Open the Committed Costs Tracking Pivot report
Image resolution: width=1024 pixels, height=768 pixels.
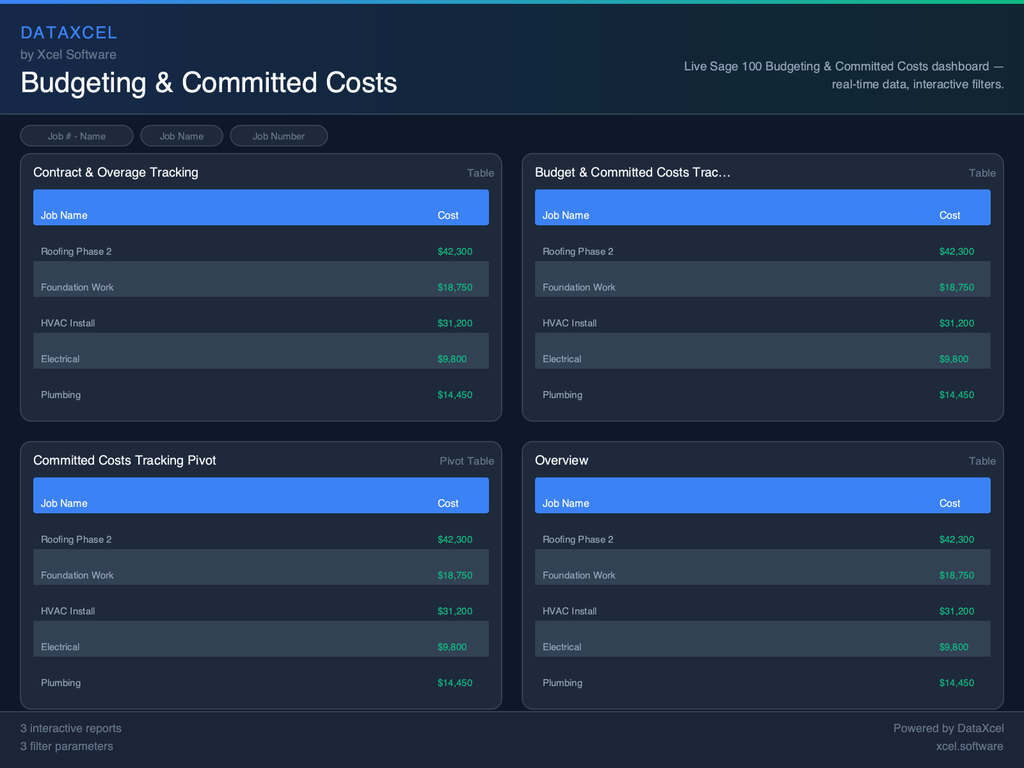[x=125, y=460]
